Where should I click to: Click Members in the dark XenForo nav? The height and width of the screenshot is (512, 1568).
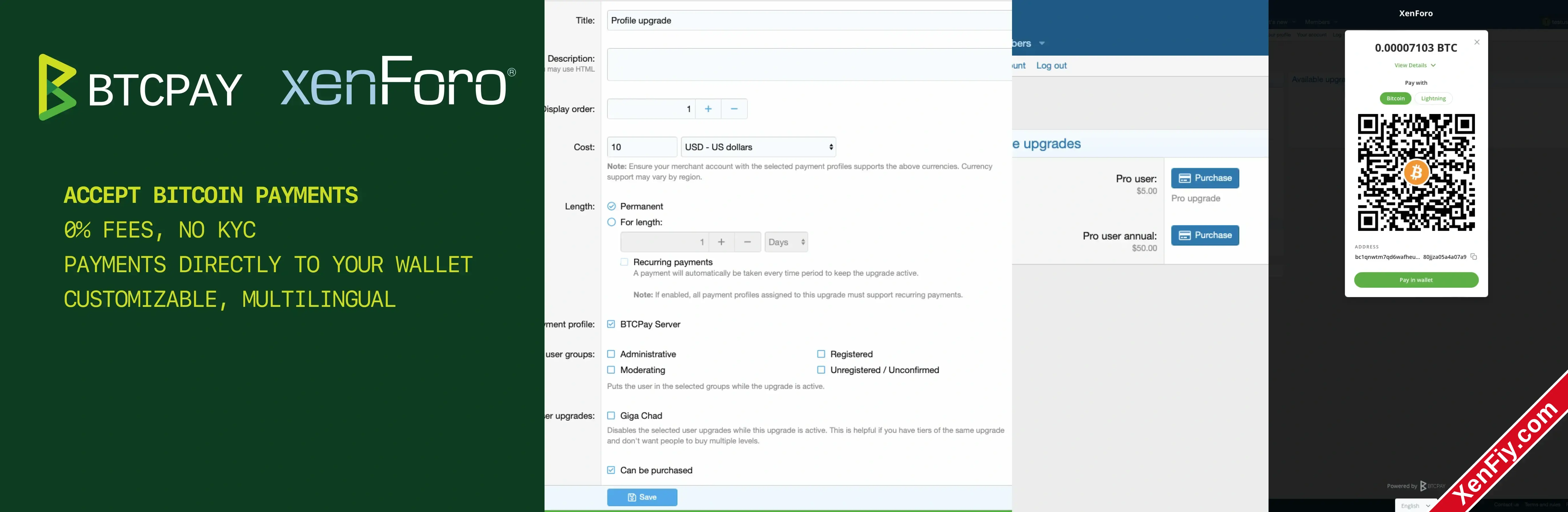coord(1317,22)
